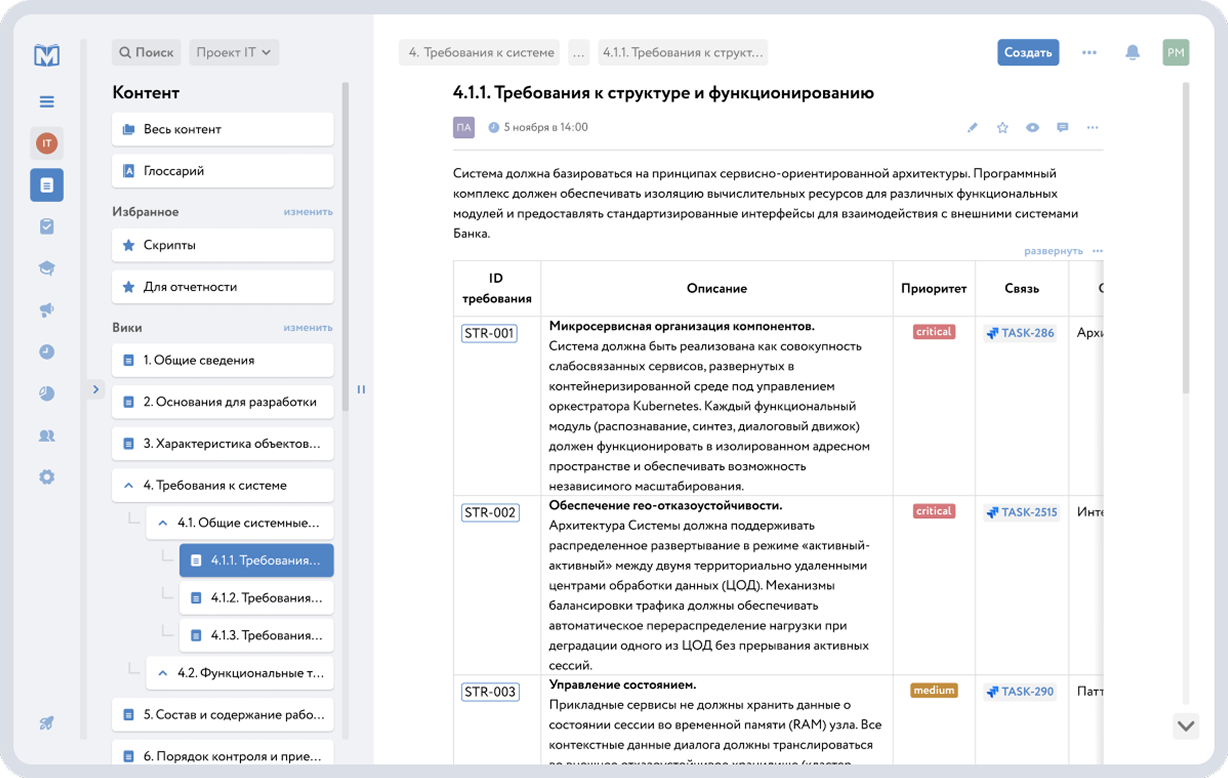The width and height of the screenshot is (1228, 778).
Task: Click the critical priority badge on STR-001
Action: [x=933, y=332]
